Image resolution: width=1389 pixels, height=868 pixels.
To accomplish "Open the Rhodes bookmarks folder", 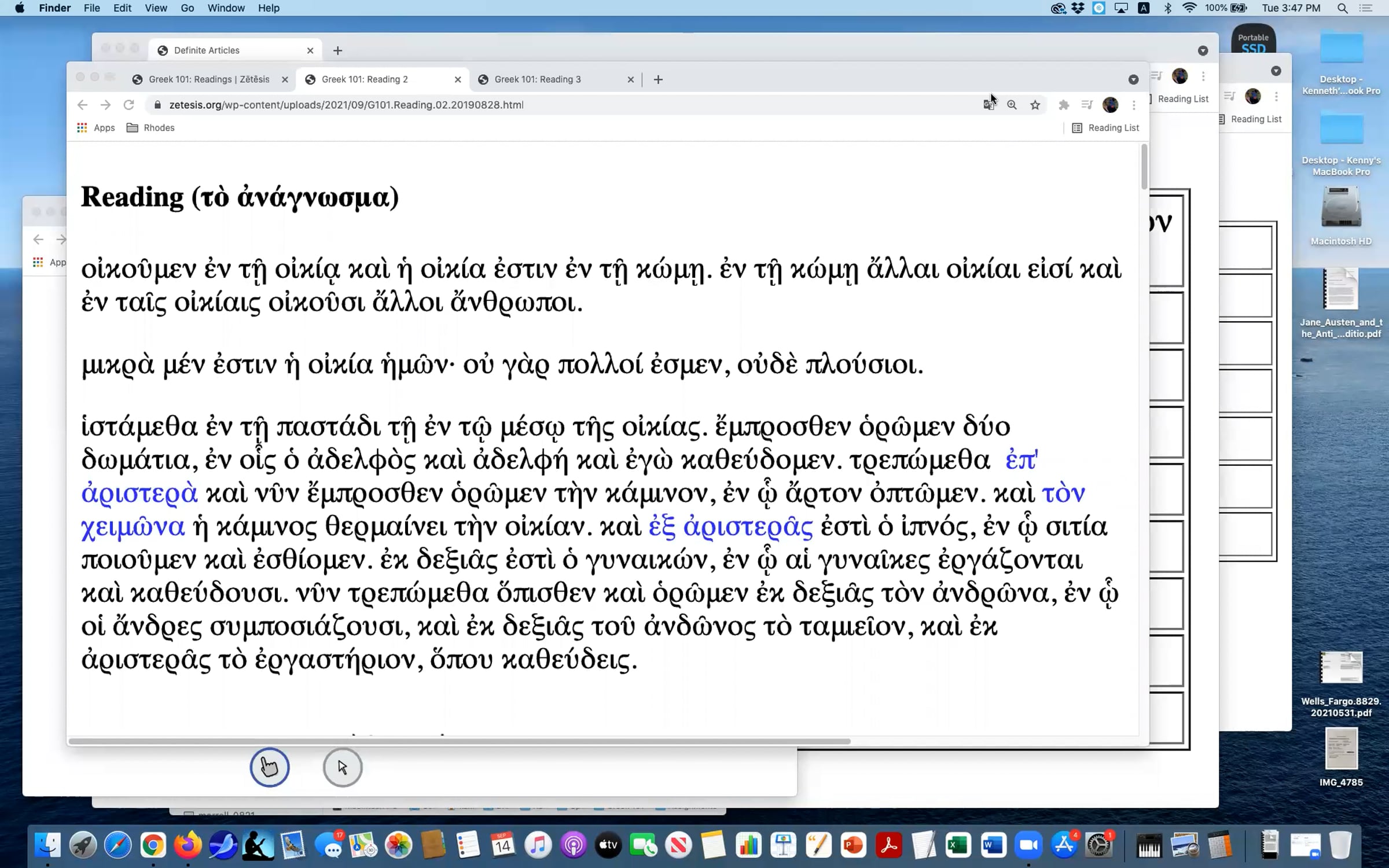I will (150, 128).
